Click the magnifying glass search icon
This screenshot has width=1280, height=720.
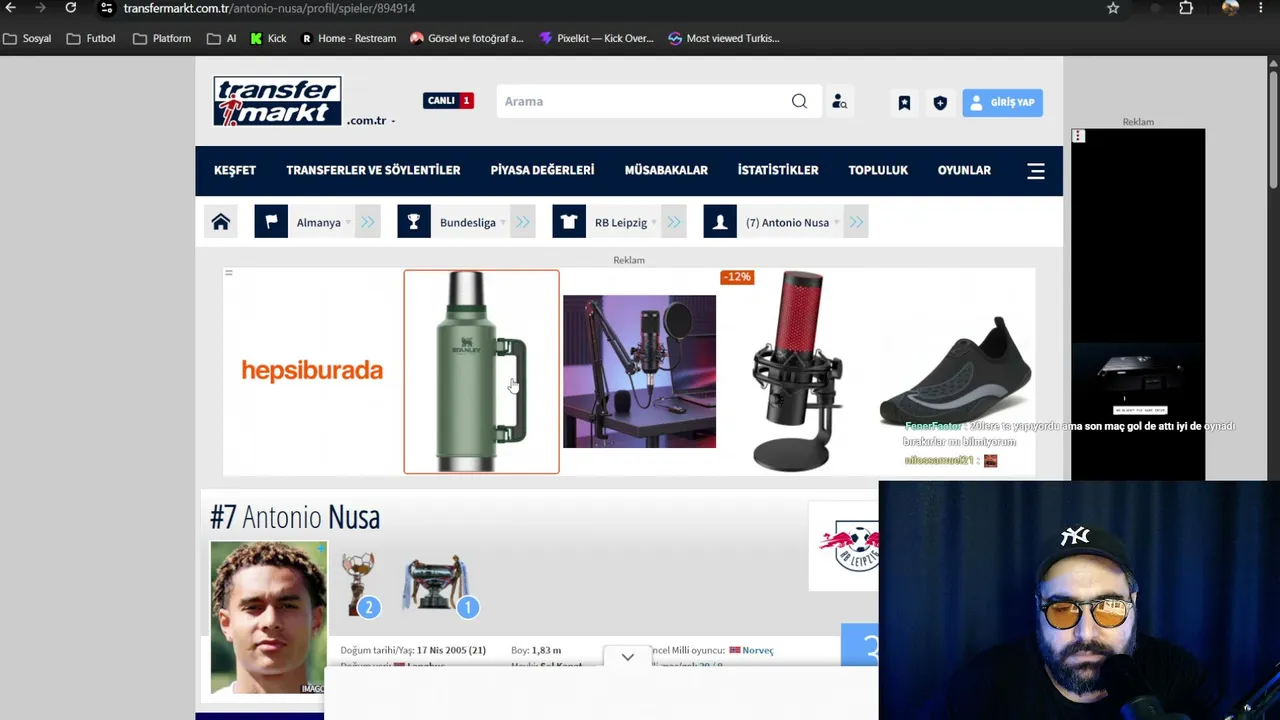[799, 101]
